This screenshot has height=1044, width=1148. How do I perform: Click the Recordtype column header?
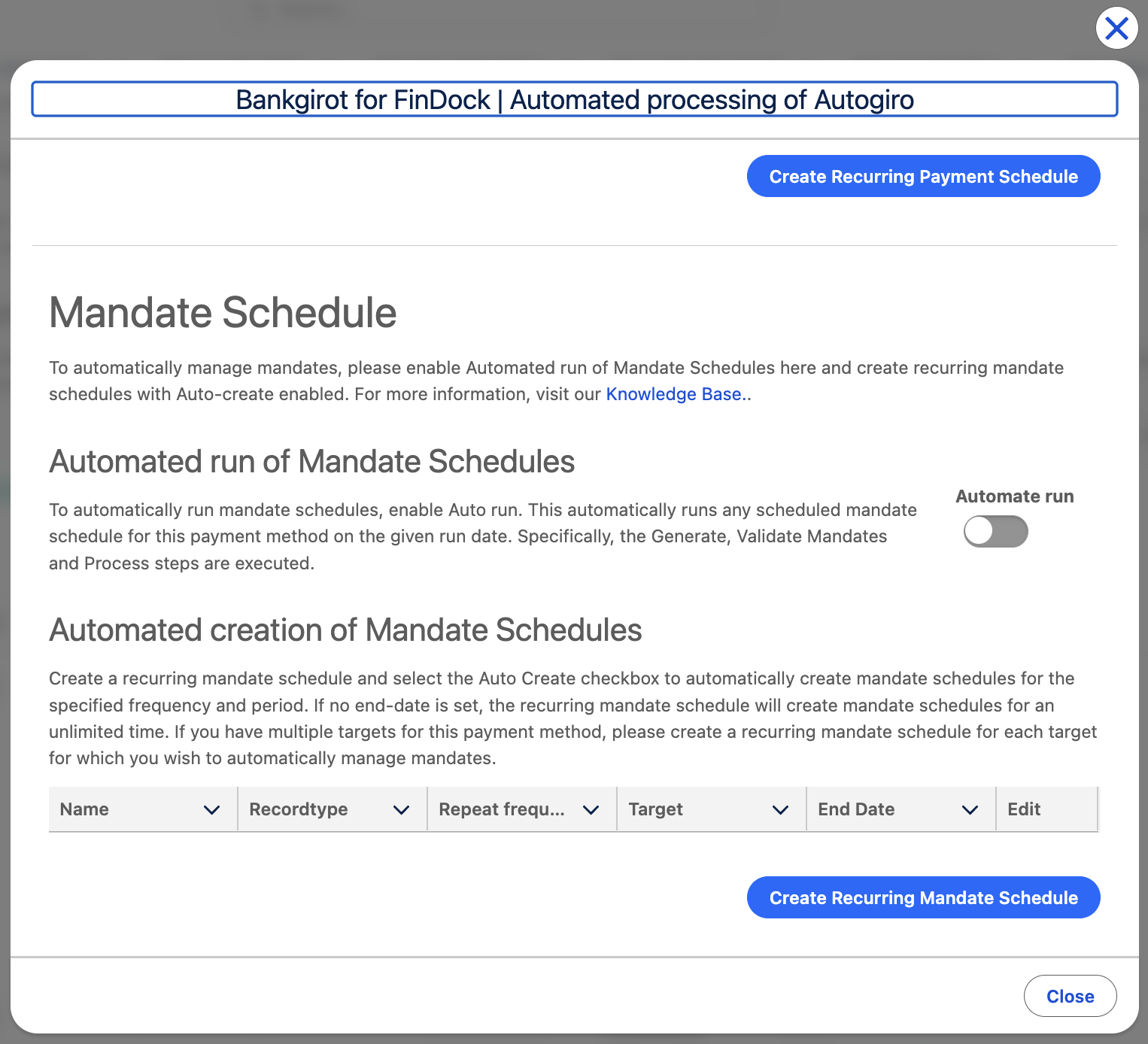pos(298,809)
